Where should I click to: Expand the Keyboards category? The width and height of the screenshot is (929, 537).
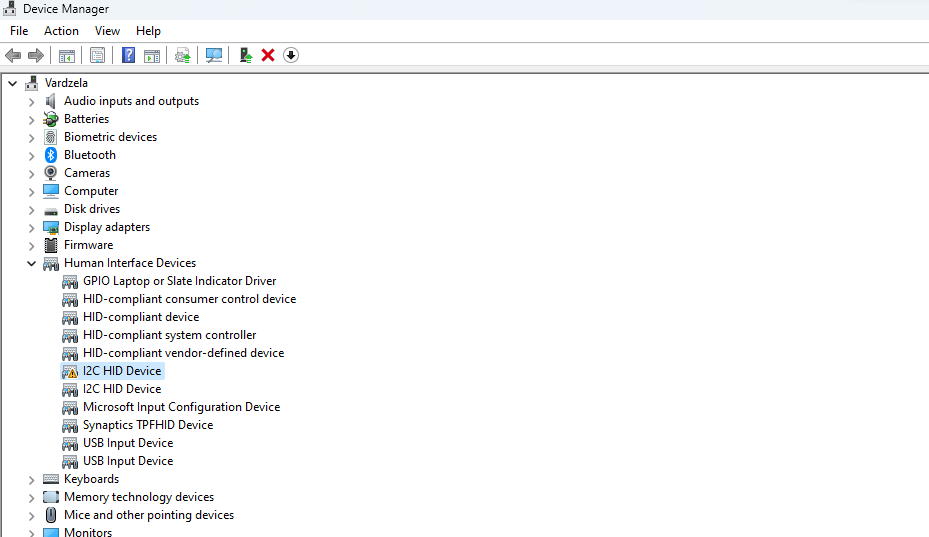[x=31, y=480]
